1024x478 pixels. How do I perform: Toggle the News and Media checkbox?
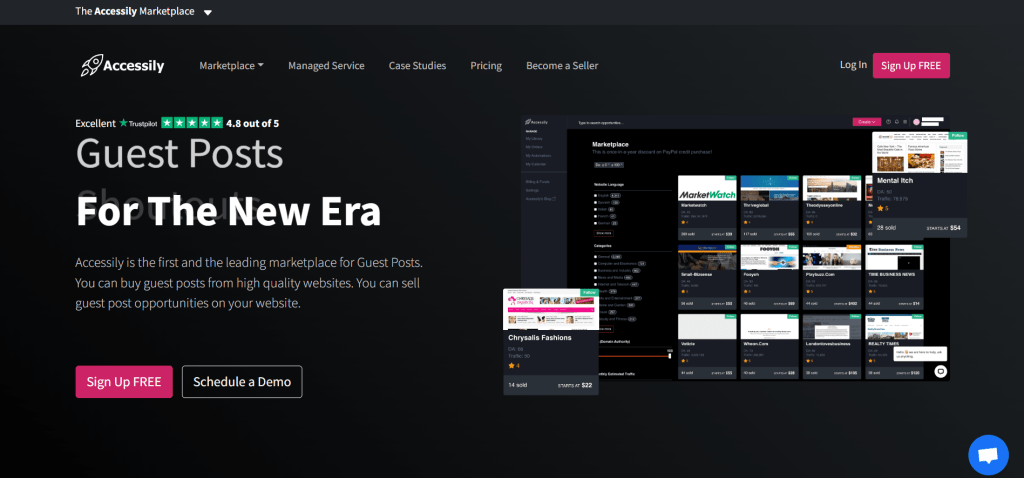tap(596, 278)
